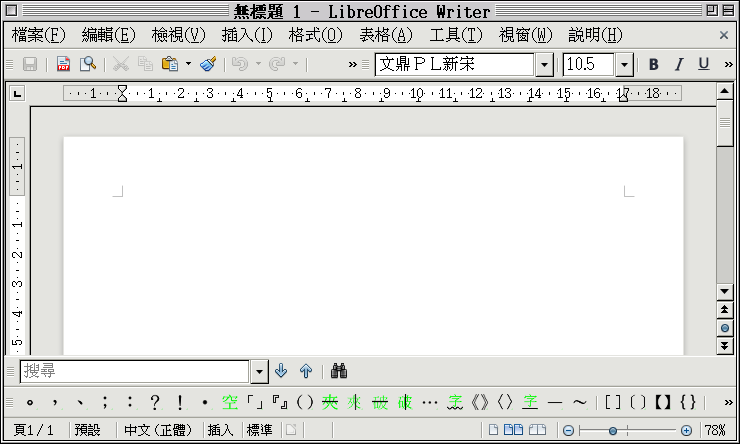Screen dimensions: 740x444
Task: Insert the question mark punctuation symbol
Action: [x=154, y=402]
